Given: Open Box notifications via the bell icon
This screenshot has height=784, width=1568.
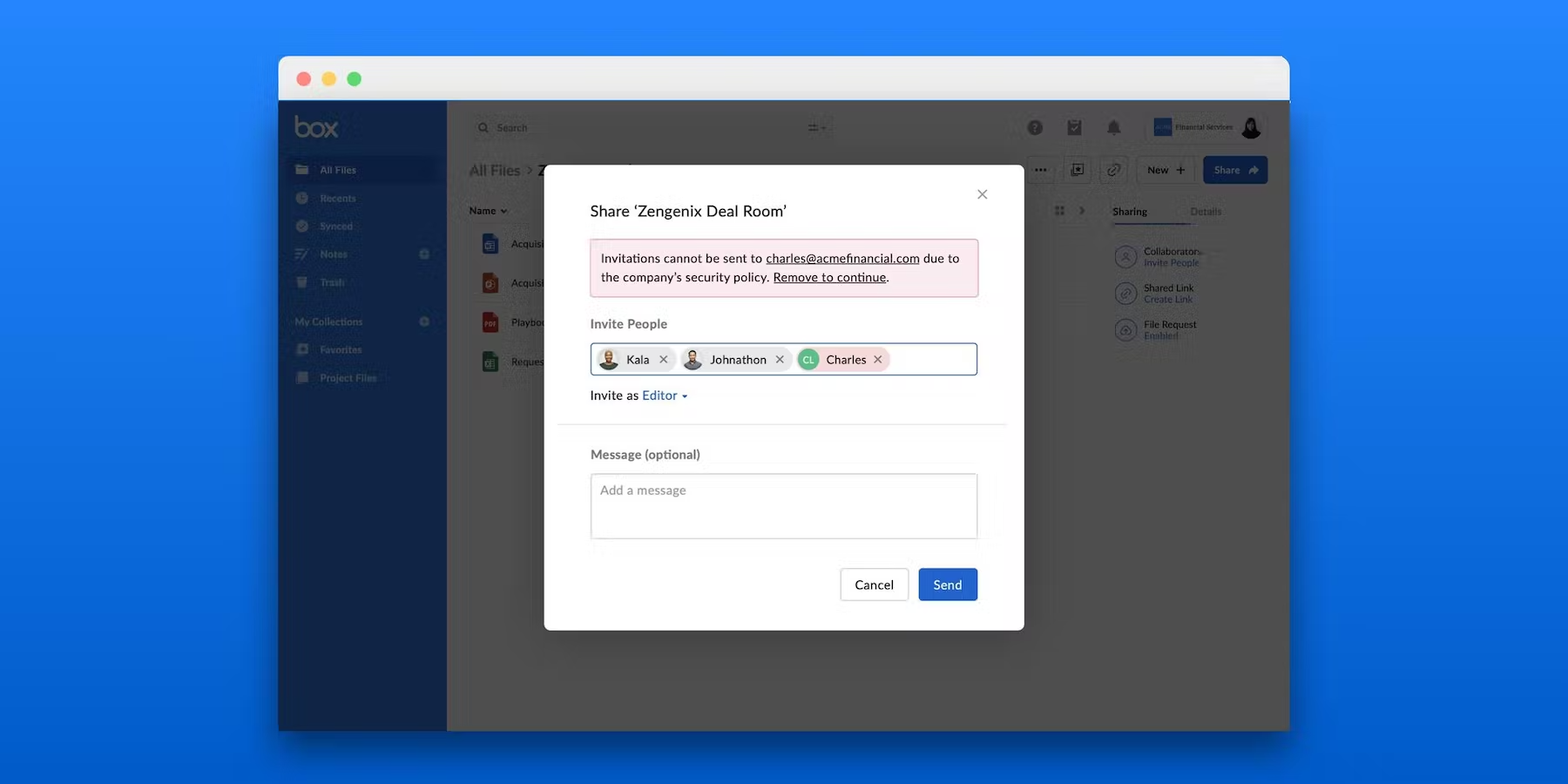Looking at the screenshot, I should point(1113,127).
